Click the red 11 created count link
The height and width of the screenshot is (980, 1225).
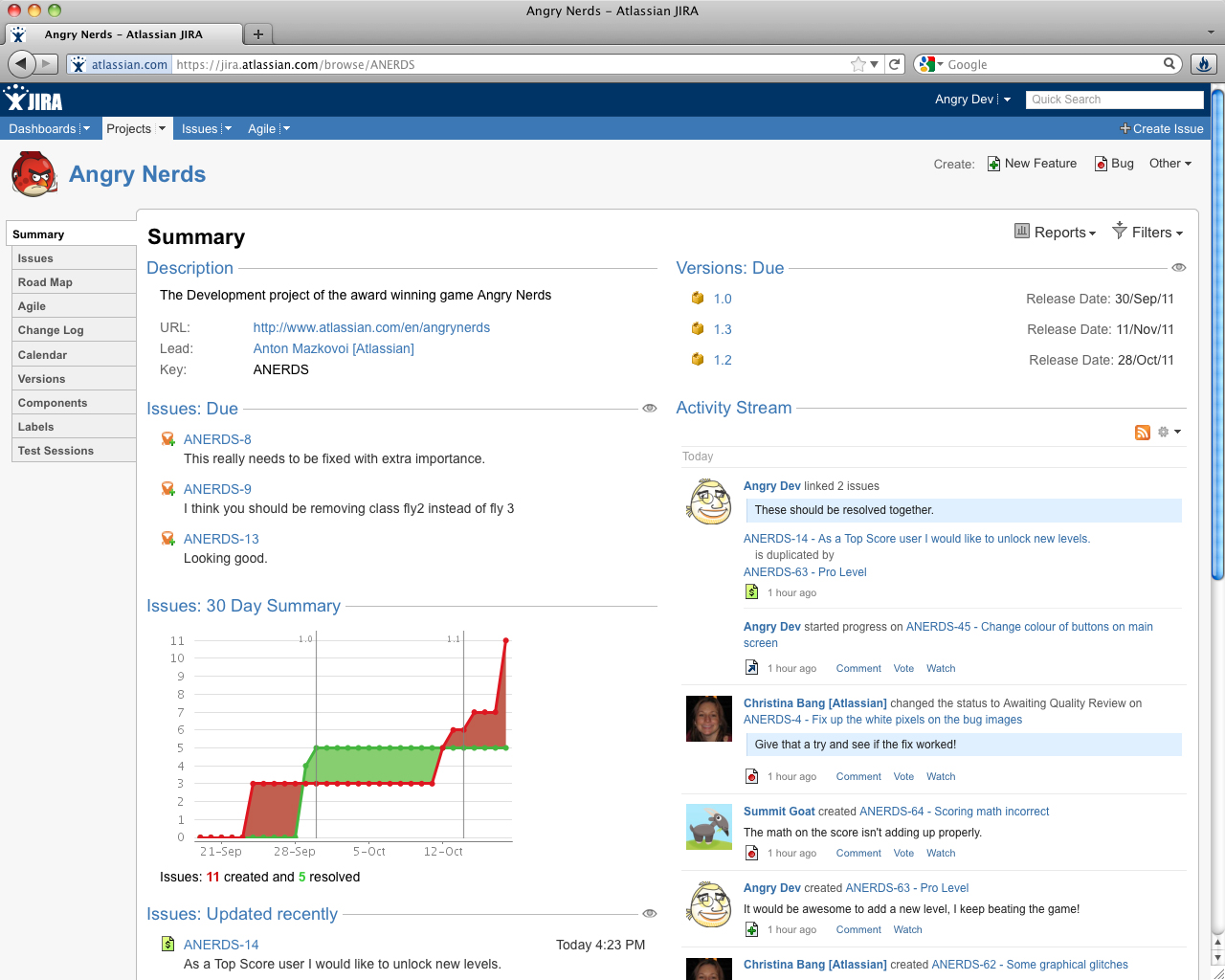(212, 877)
